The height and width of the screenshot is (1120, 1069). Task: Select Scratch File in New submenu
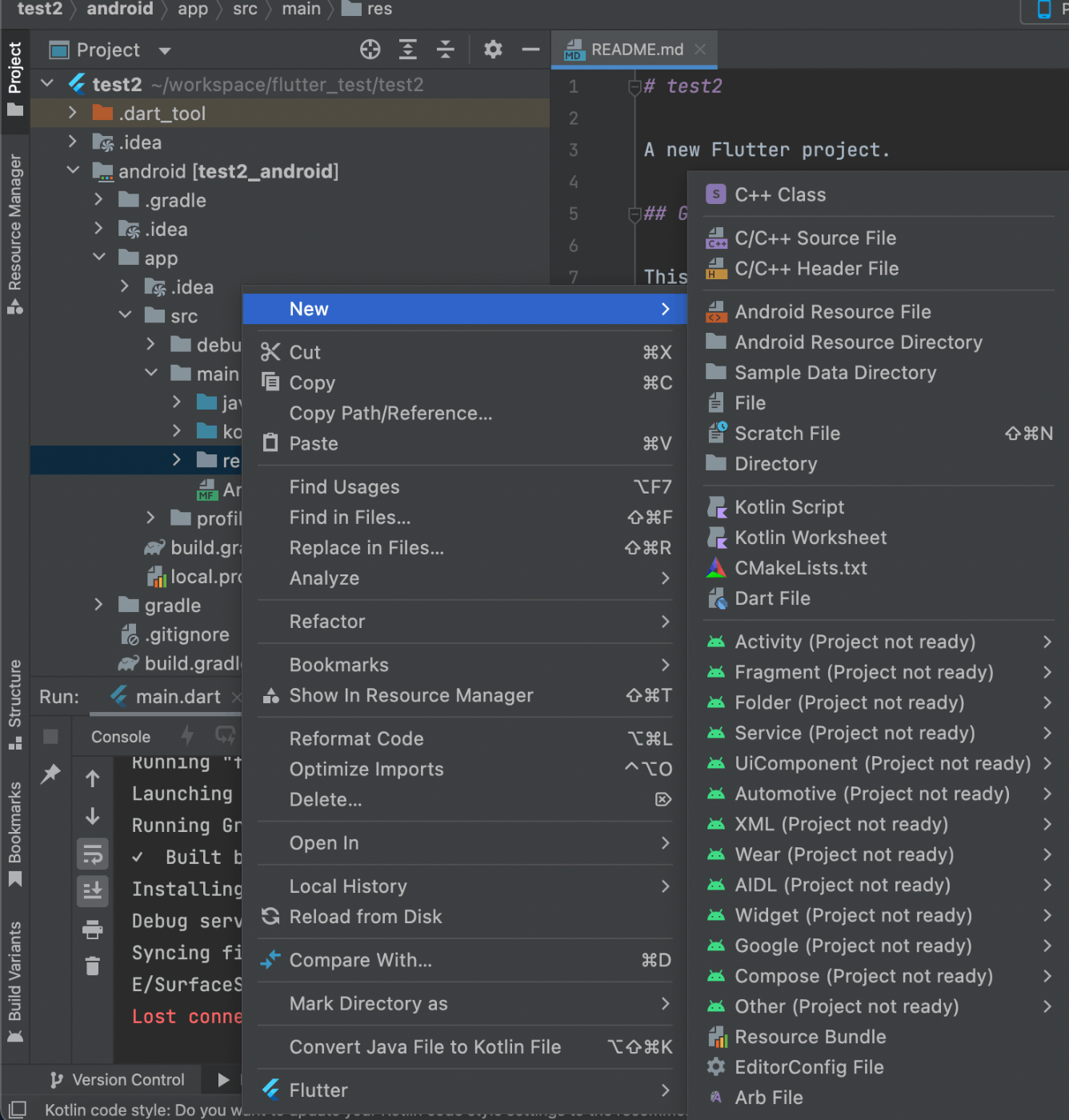(878, 433)
